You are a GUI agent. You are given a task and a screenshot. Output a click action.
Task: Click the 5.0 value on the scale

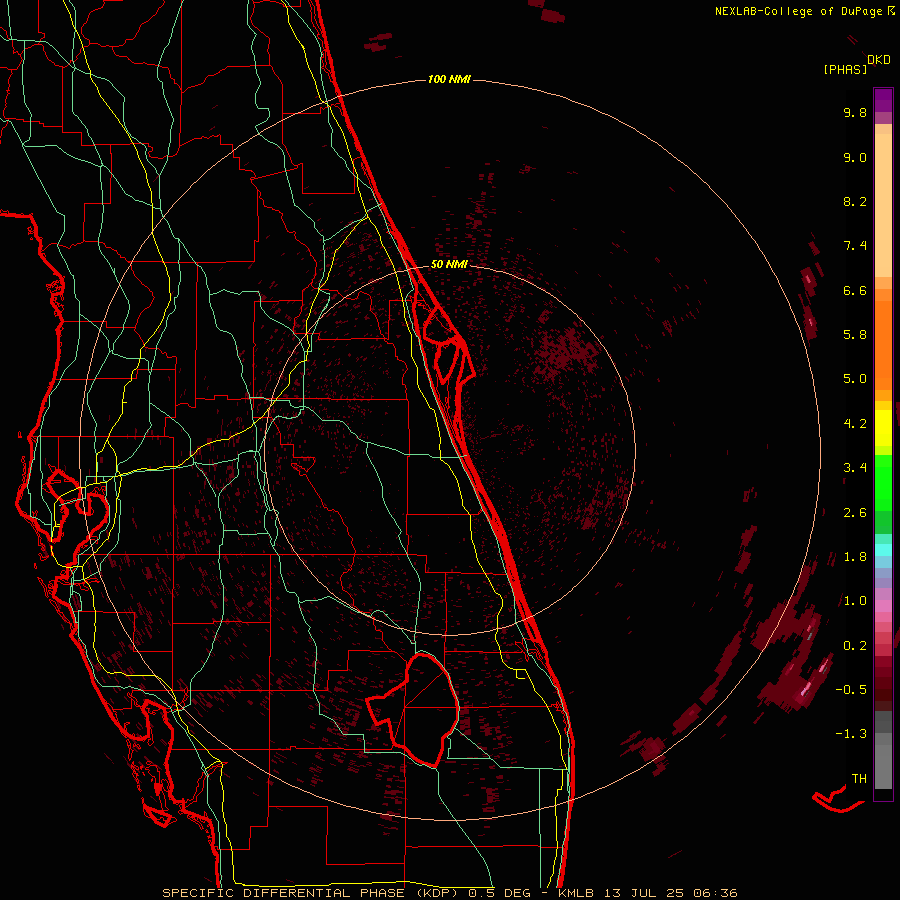855,379
